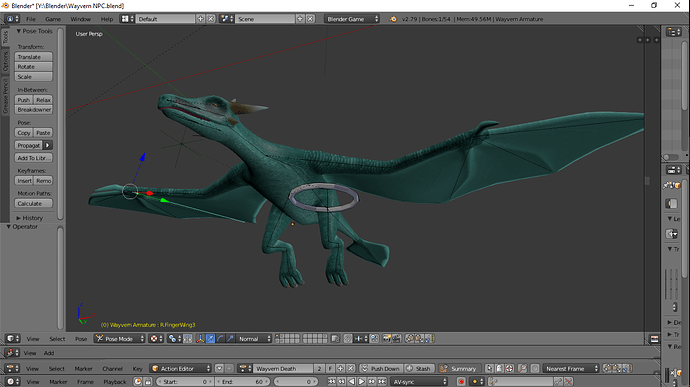Screen dimensions: 690x387
Task: Click the Push Down button
Action: tap(381, 369)
